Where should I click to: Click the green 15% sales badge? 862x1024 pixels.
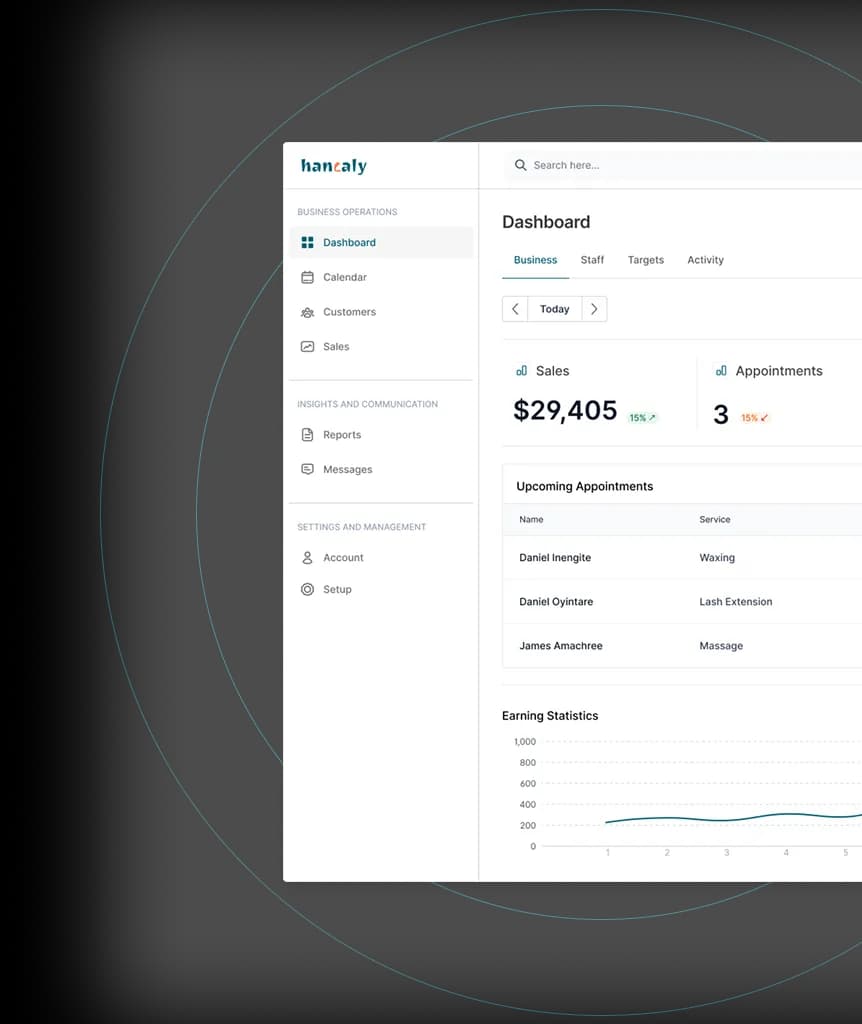click(x=643, y=415)
